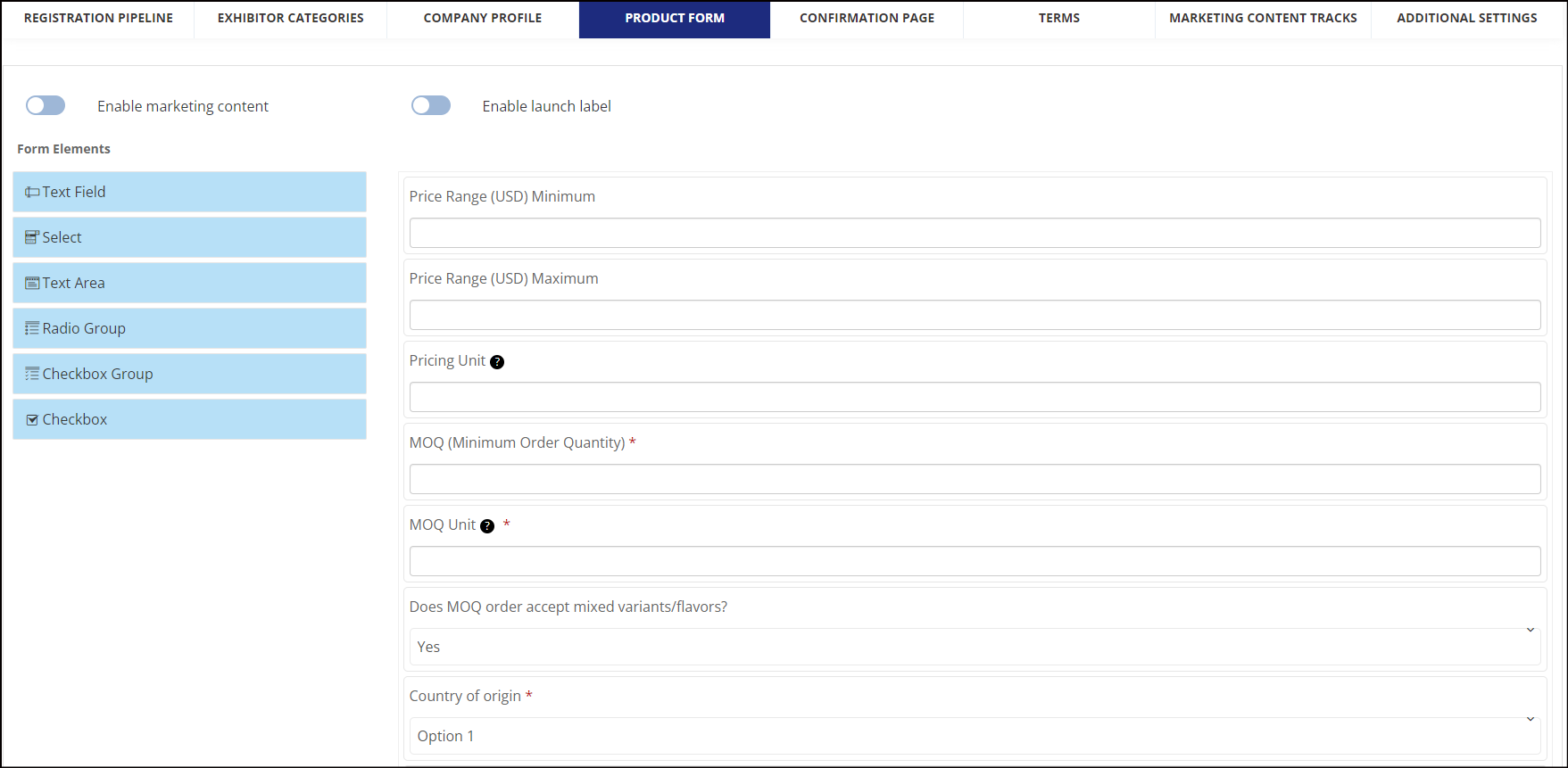The height and width of the screenshot is (768, 1568).
Task: Click the Enable marketing content label
Action: (x=183, y=106)
